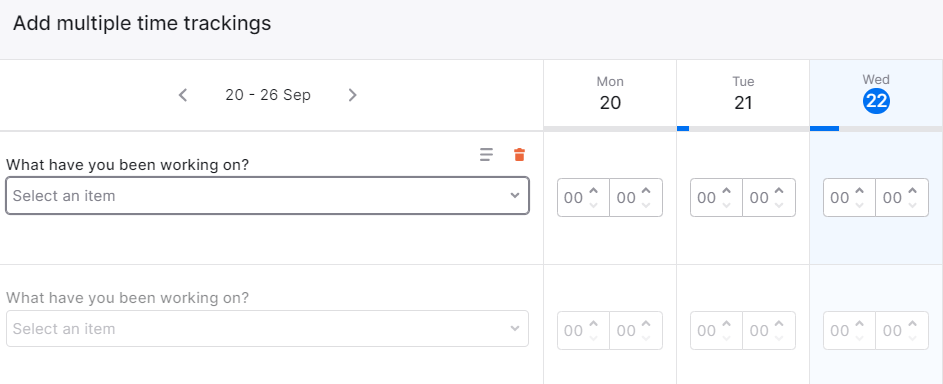Delete first time tracking row via trash icon
The height and width of the screenshot is (384, 943).
(520, 154)
